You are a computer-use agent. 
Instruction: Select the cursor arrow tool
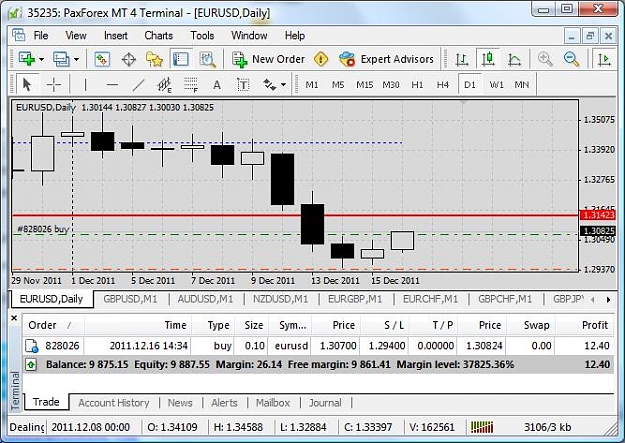coord(27,85)
